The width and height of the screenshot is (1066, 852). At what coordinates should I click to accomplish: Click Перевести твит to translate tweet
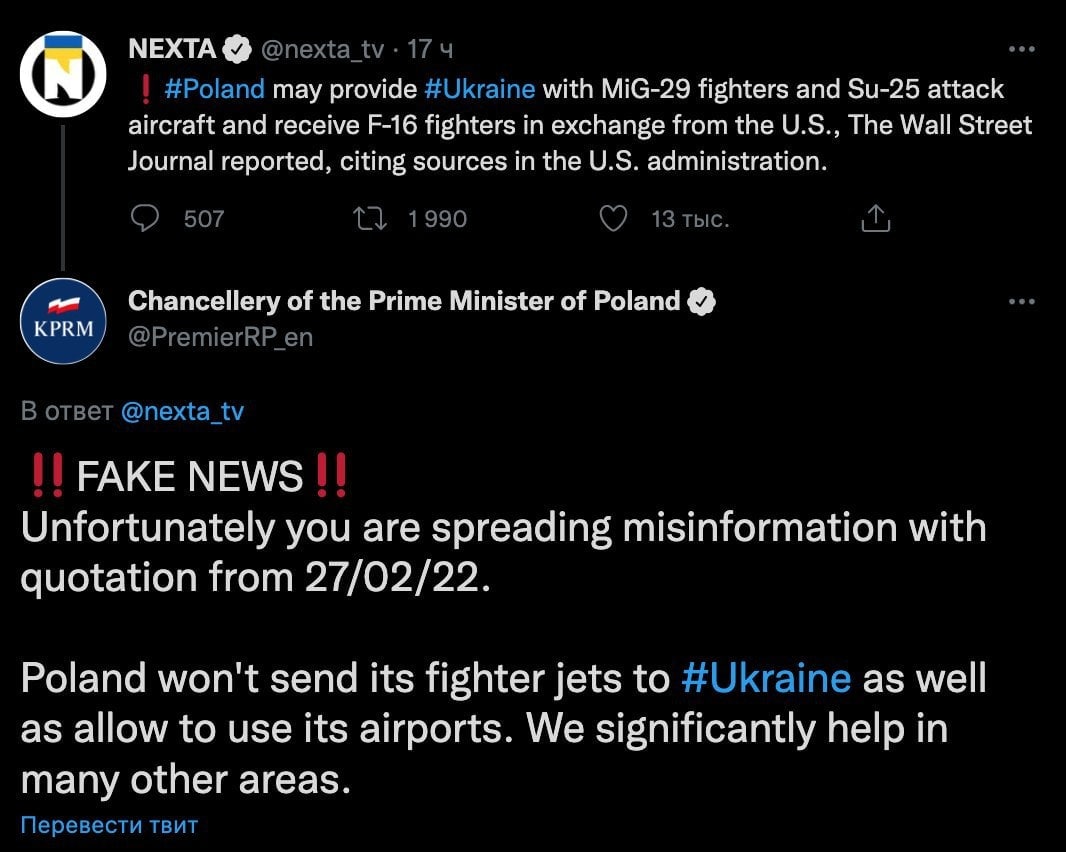point(110,825)
